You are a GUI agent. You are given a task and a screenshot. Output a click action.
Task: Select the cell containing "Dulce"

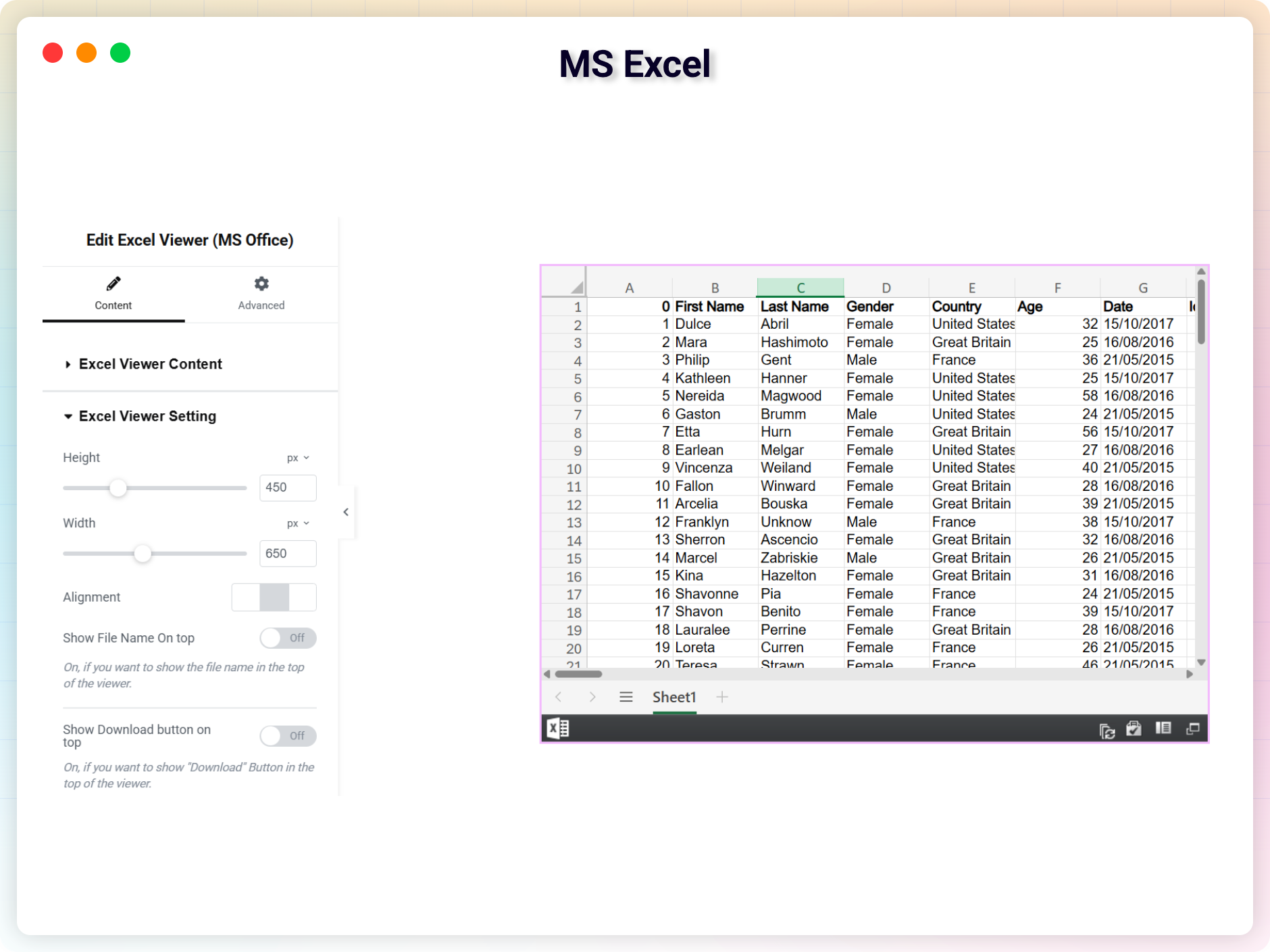(715, 324)
